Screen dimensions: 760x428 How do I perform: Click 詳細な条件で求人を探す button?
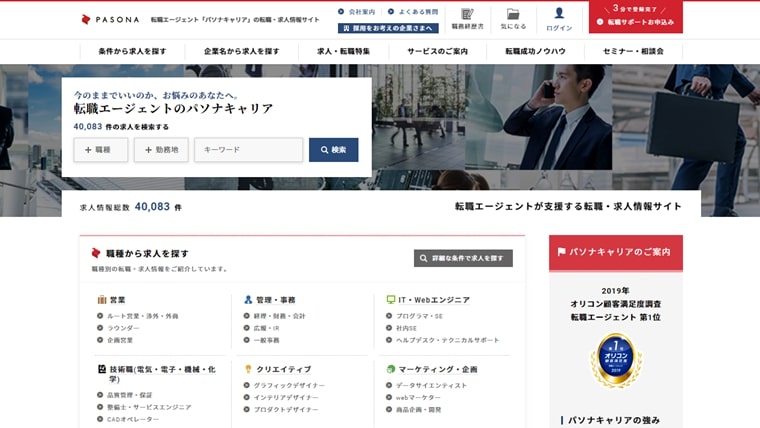pos(463,258)
